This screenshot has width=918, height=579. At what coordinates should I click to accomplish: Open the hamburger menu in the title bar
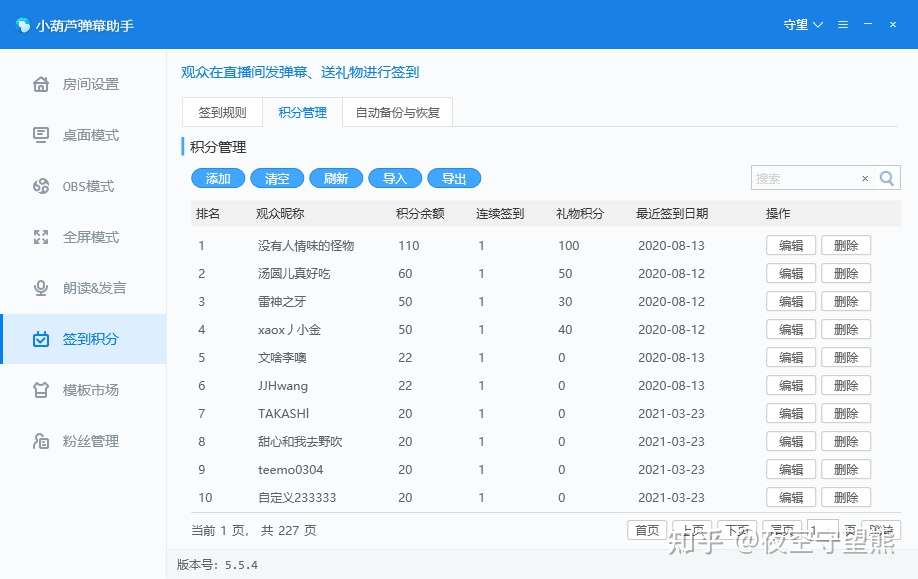[842, 25]
